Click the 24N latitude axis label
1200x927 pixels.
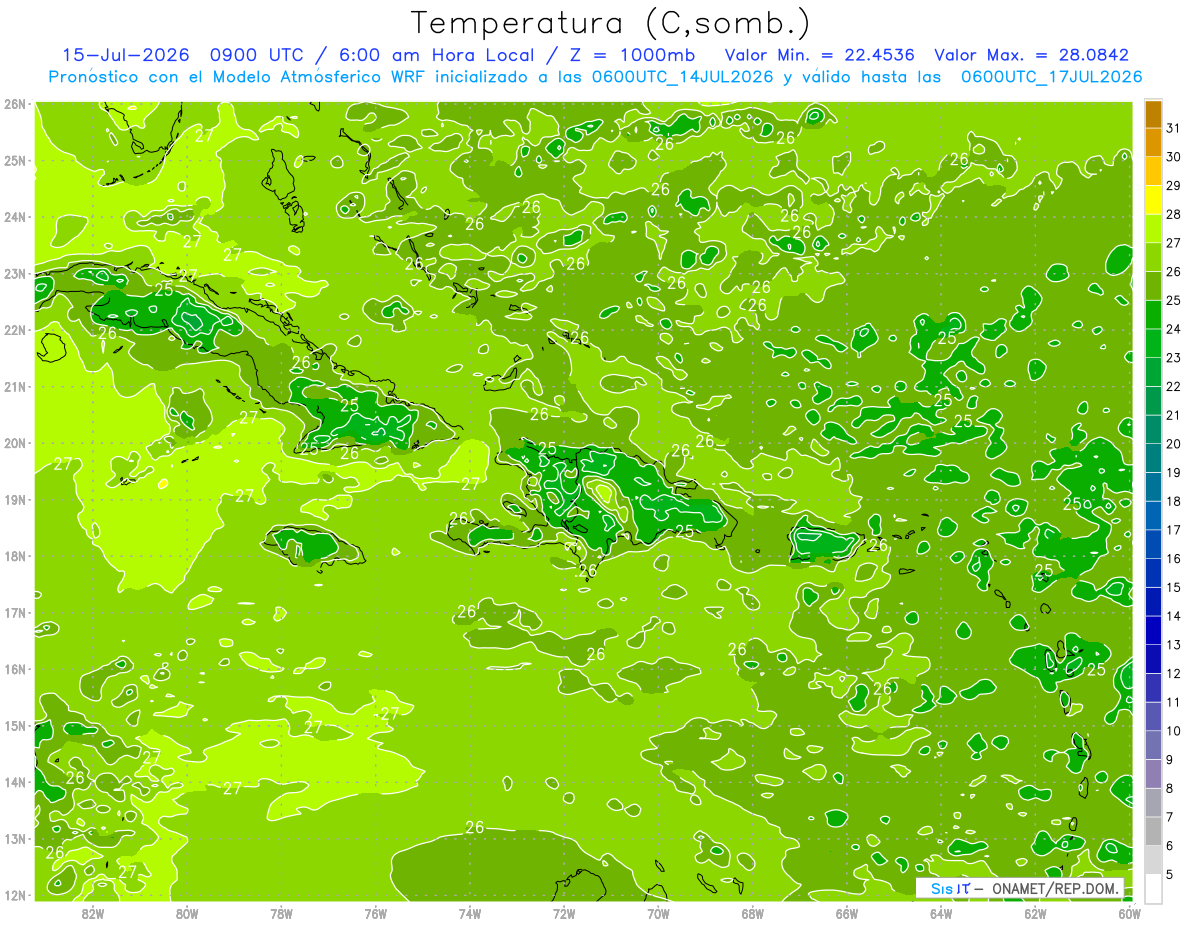[14, 217]
